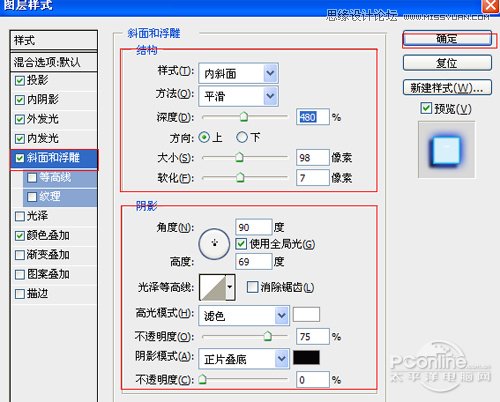Toggle the 斜面和浮雕 checkbox
Viewport: 500px width, 402px height.
tap(20, 158)
